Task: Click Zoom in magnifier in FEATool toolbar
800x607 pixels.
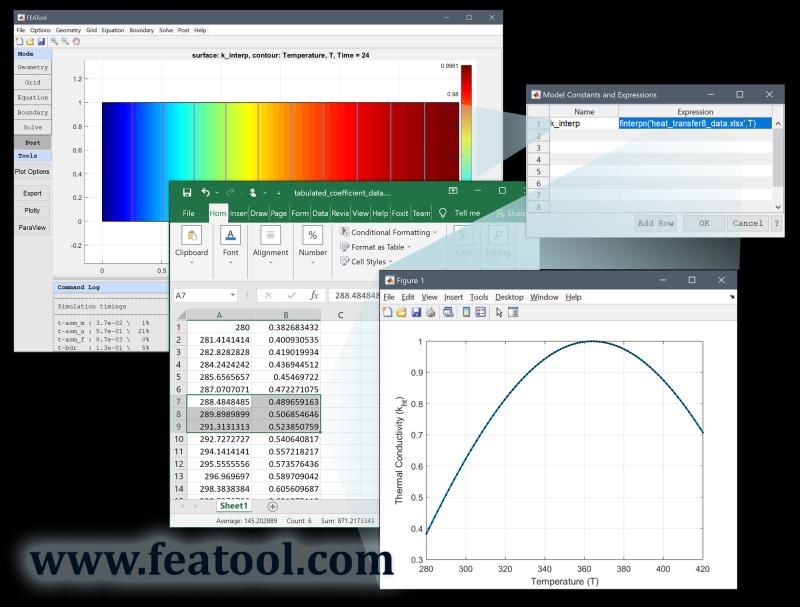Action: coord(54,42)
